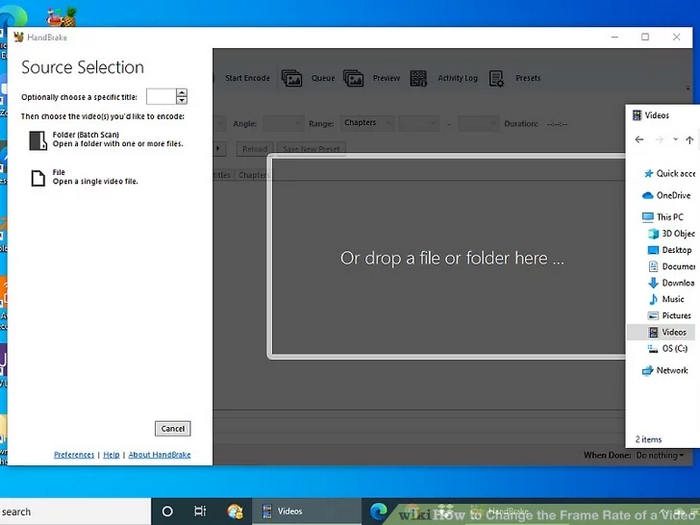Open the Preferences link

tap(74, 455)
